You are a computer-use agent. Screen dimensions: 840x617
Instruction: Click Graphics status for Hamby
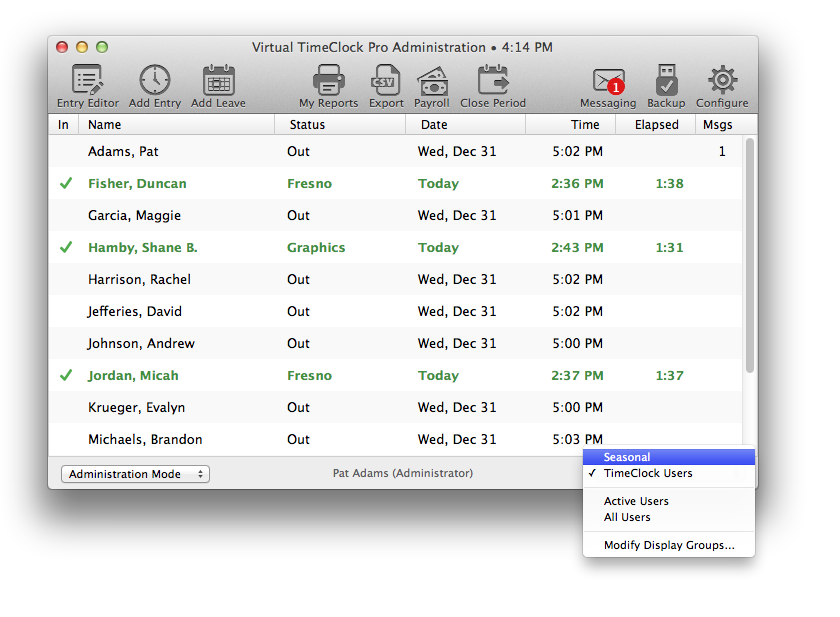[316, 248]
